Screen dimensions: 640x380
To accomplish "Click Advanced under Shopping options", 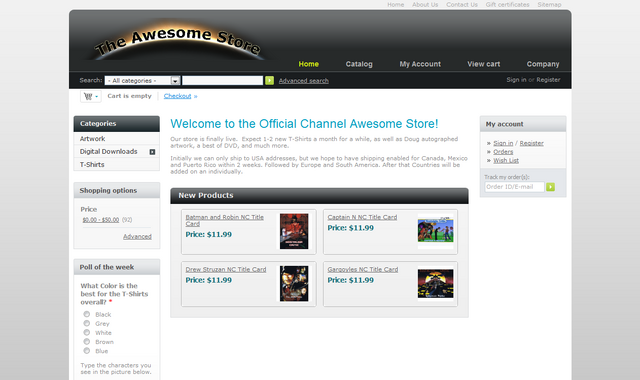I will tap(137, 236).
